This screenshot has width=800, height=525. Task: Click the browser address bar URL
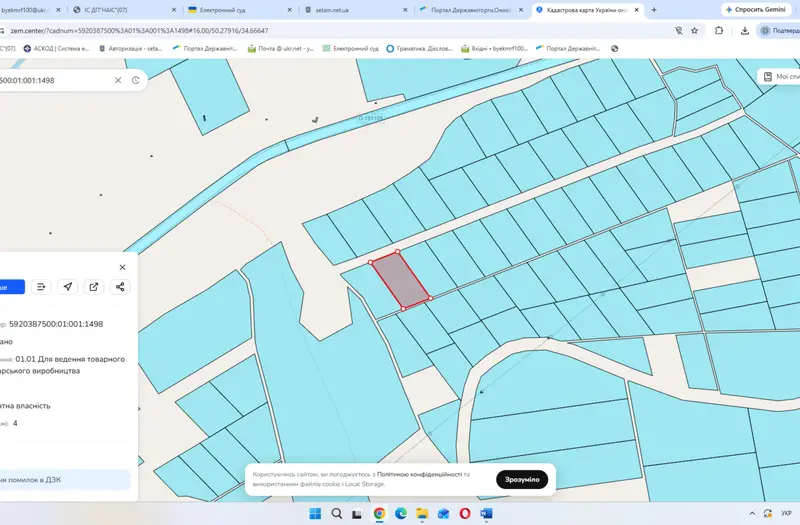tap(139, 31)
